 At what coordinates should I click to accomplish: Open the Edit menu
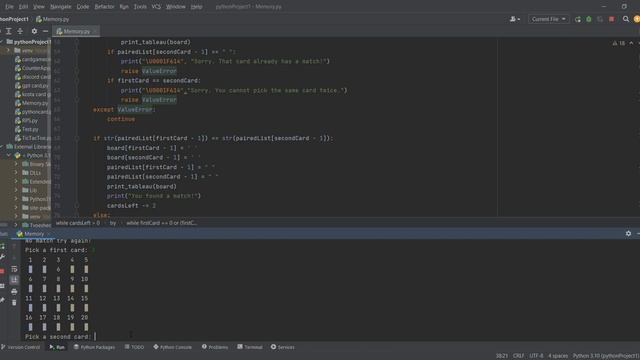pos(23,7)
